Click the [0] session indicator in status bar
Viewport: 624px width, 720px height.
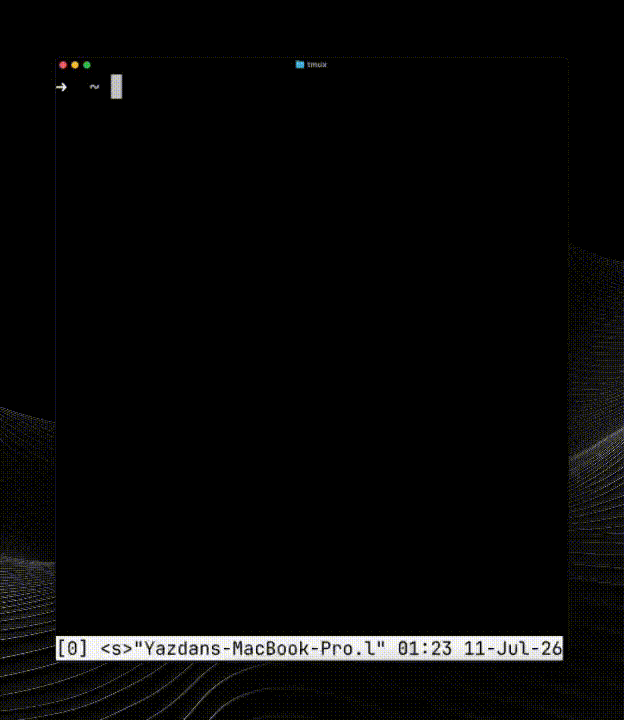(72, 648)
